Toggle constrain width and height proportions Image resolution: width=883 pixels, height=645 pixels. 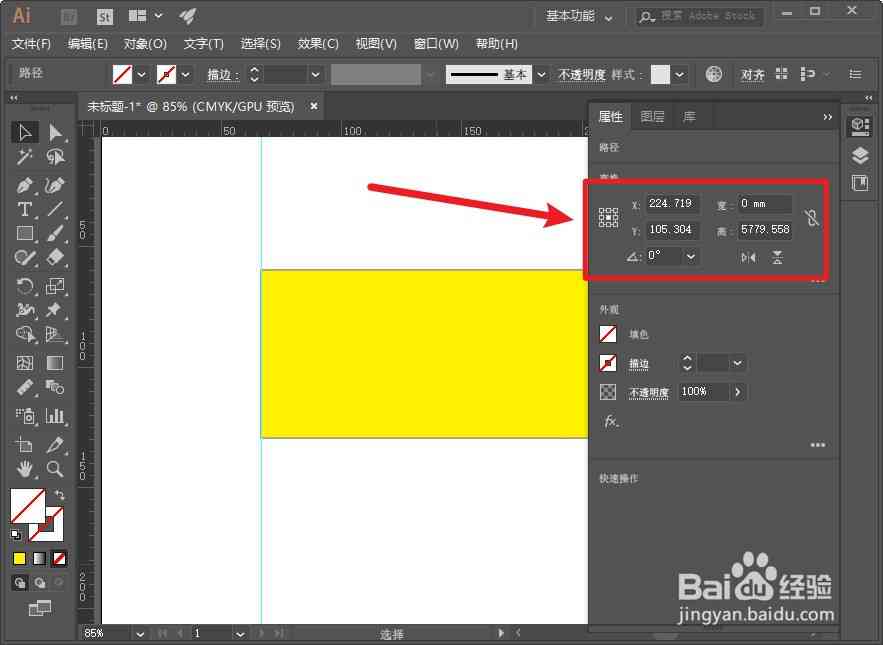tap(811, 218)
